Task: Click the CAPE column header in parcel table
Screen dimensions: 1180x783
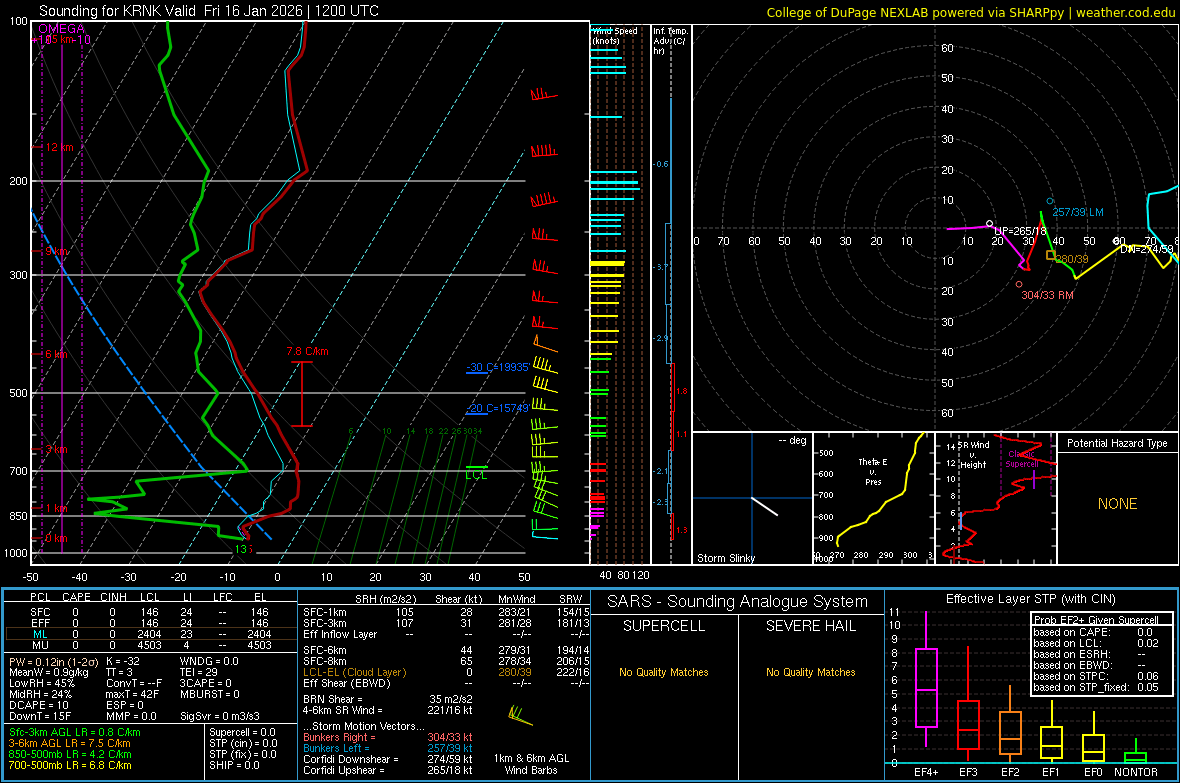Action: (x=76, y=597)
